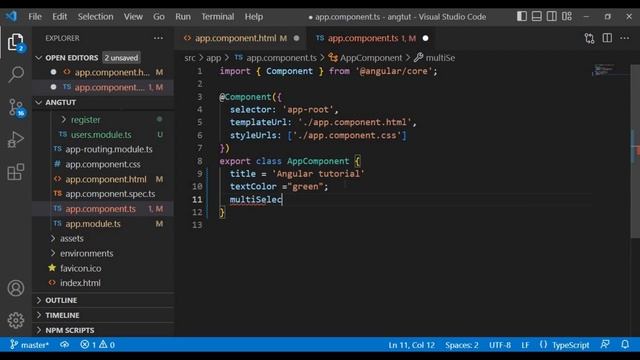This screenshot has width=640, height=360.
Task: Click the editor minimap preview
Action: [605, 70]
